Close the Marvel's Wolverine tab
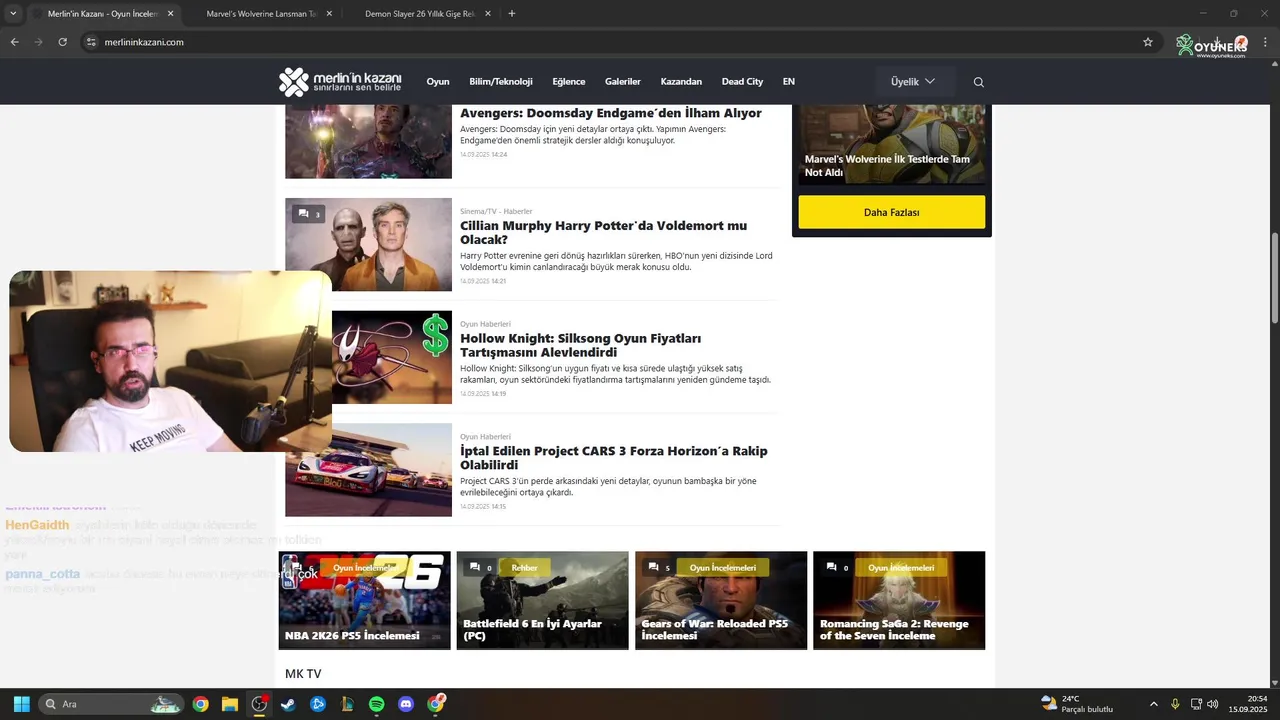This screenshot has width=1280, height=720. [329, 14]
